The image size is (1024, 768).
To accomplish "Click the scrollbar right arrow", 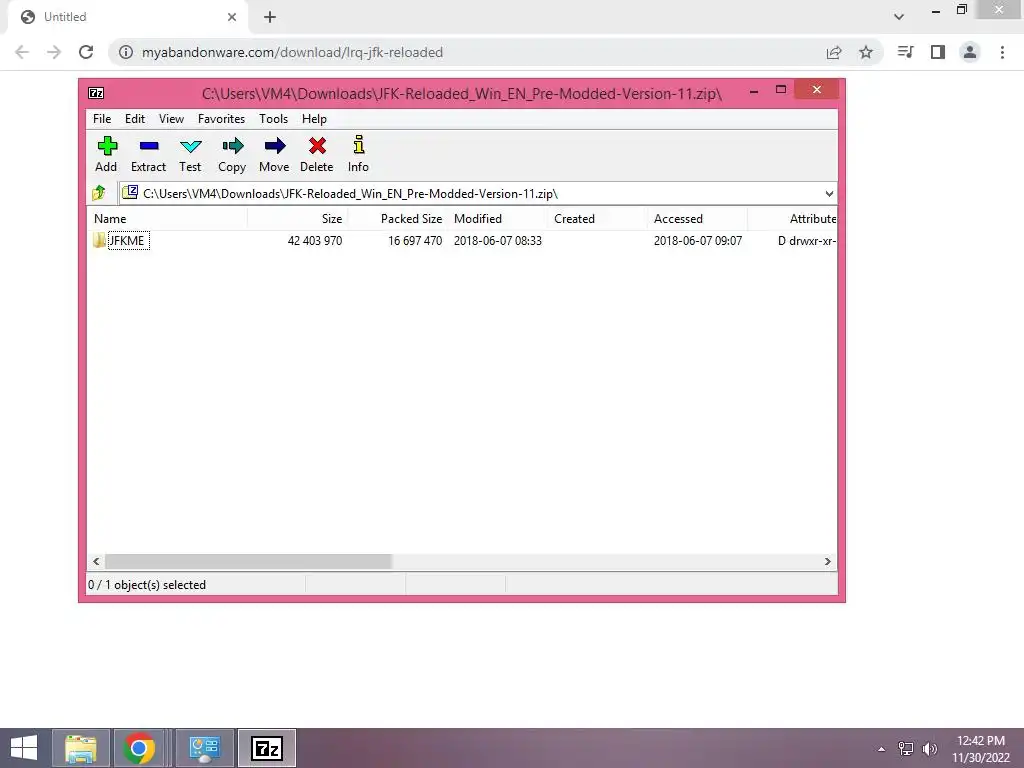I will click(x=827, y=562).
